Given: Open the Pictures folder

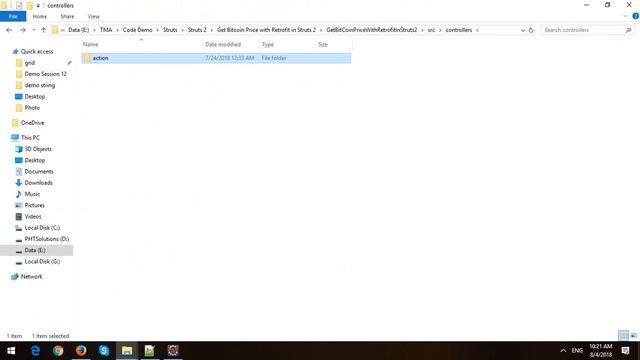Looking at the screenshot, I should (34, 205).
